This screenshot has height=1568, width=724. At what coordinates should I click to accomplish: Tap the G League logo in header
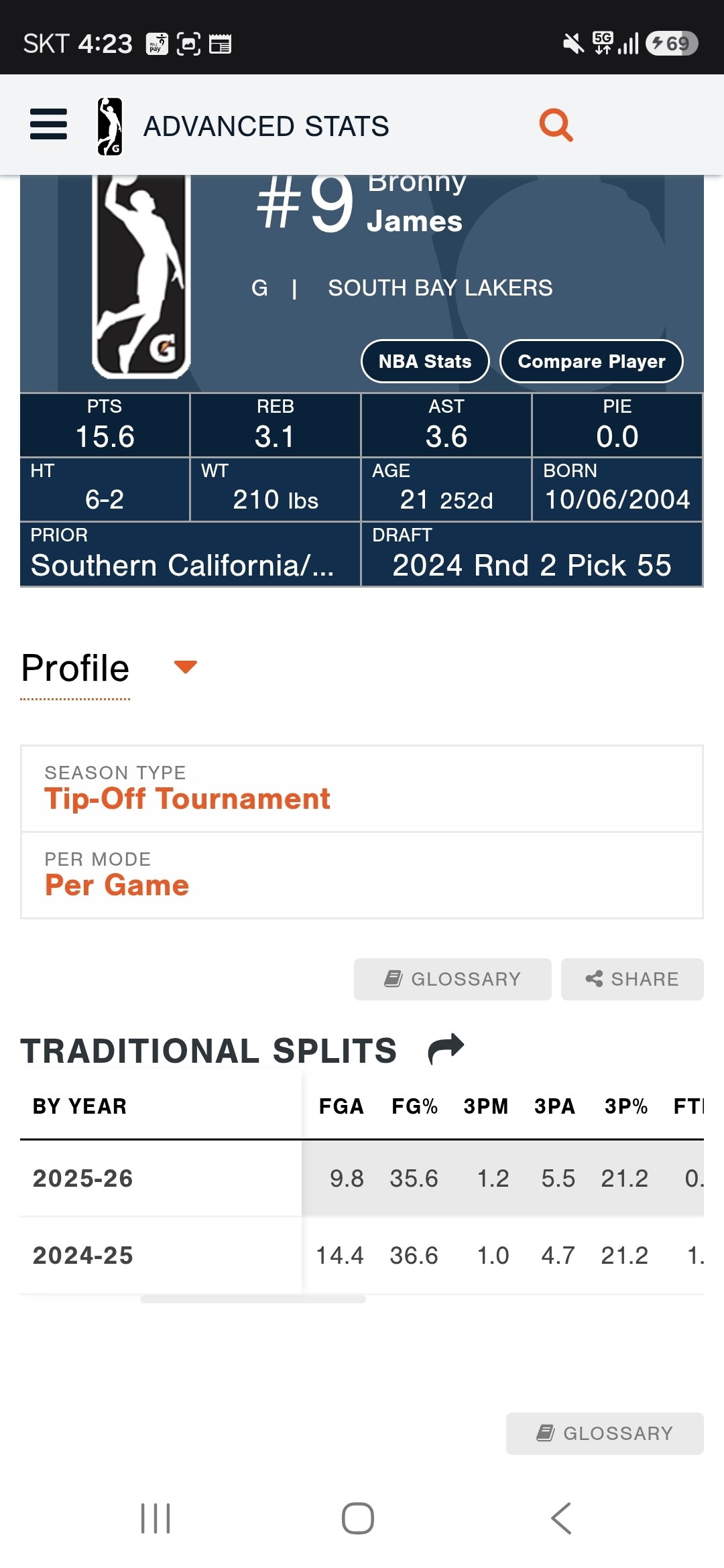[110, 126]
